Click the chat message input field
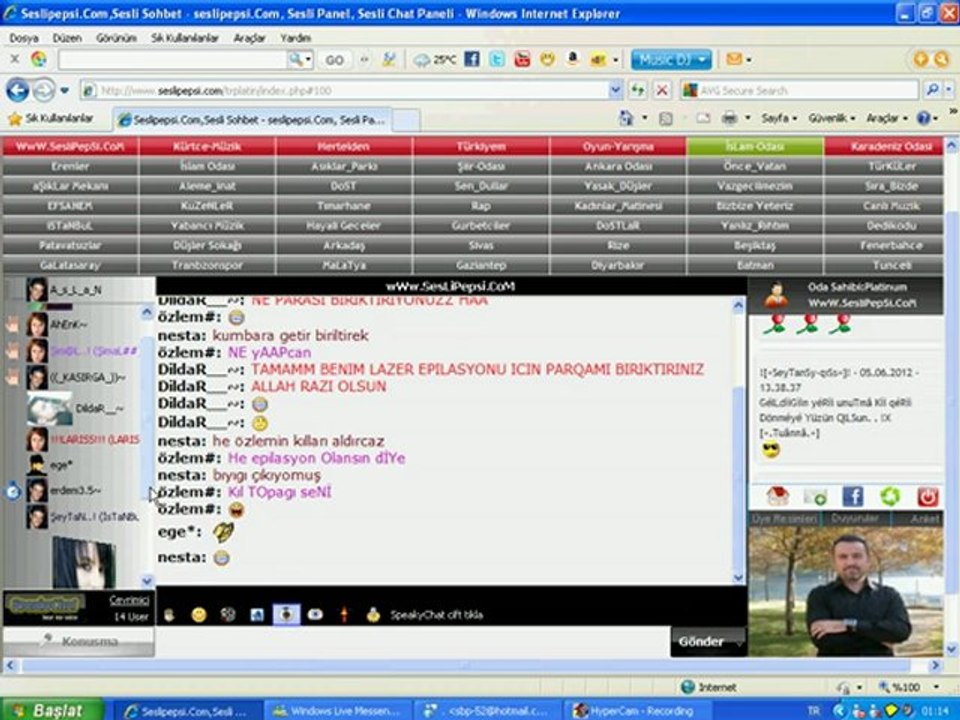The width and height of the screenshot is (960, 720). (413, 642)
